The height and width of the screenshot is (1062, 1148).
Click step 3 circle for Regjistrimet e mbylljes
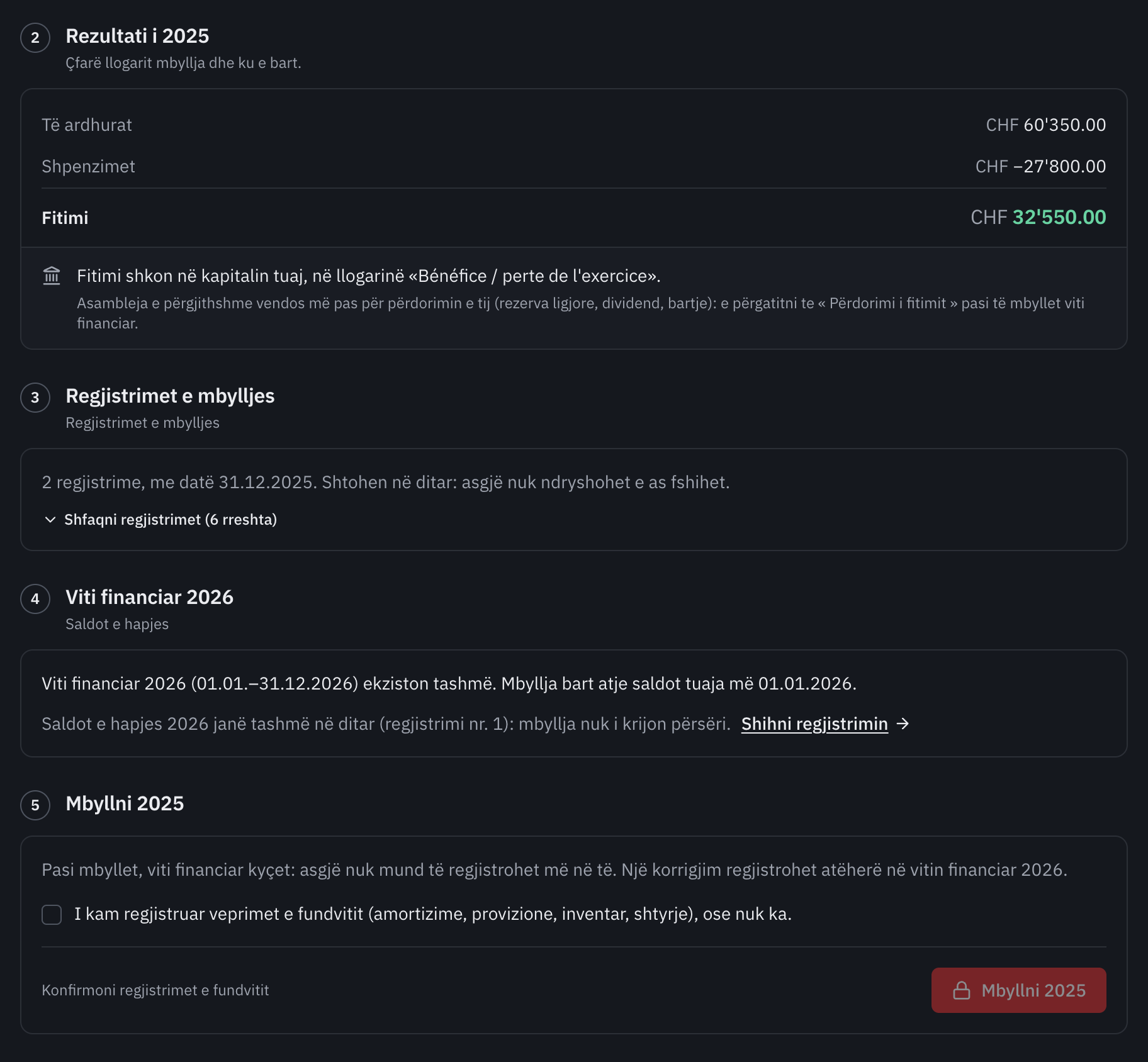click(x=35, y=398)
